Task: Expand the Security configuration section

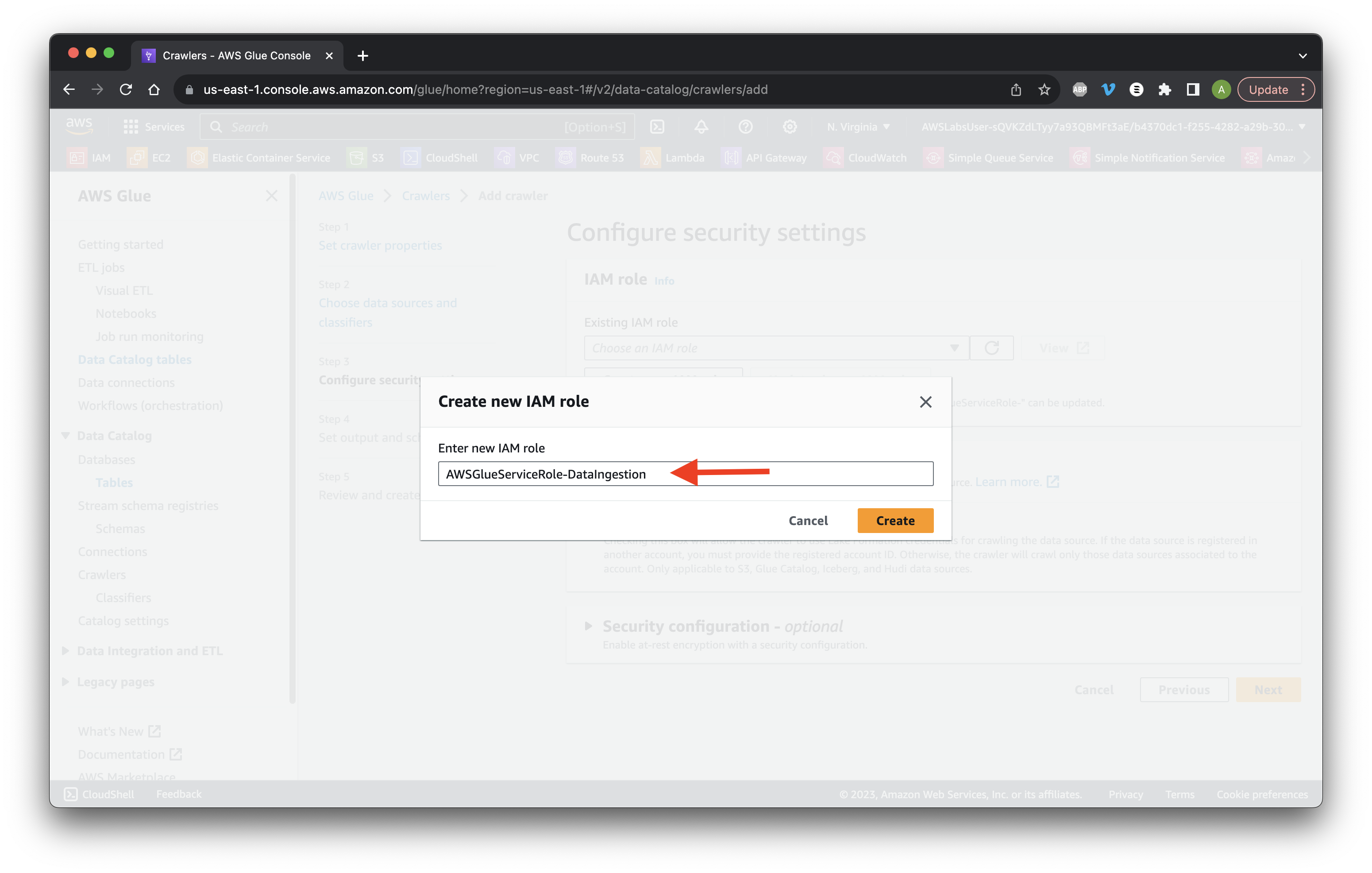Action: point(589,626)
